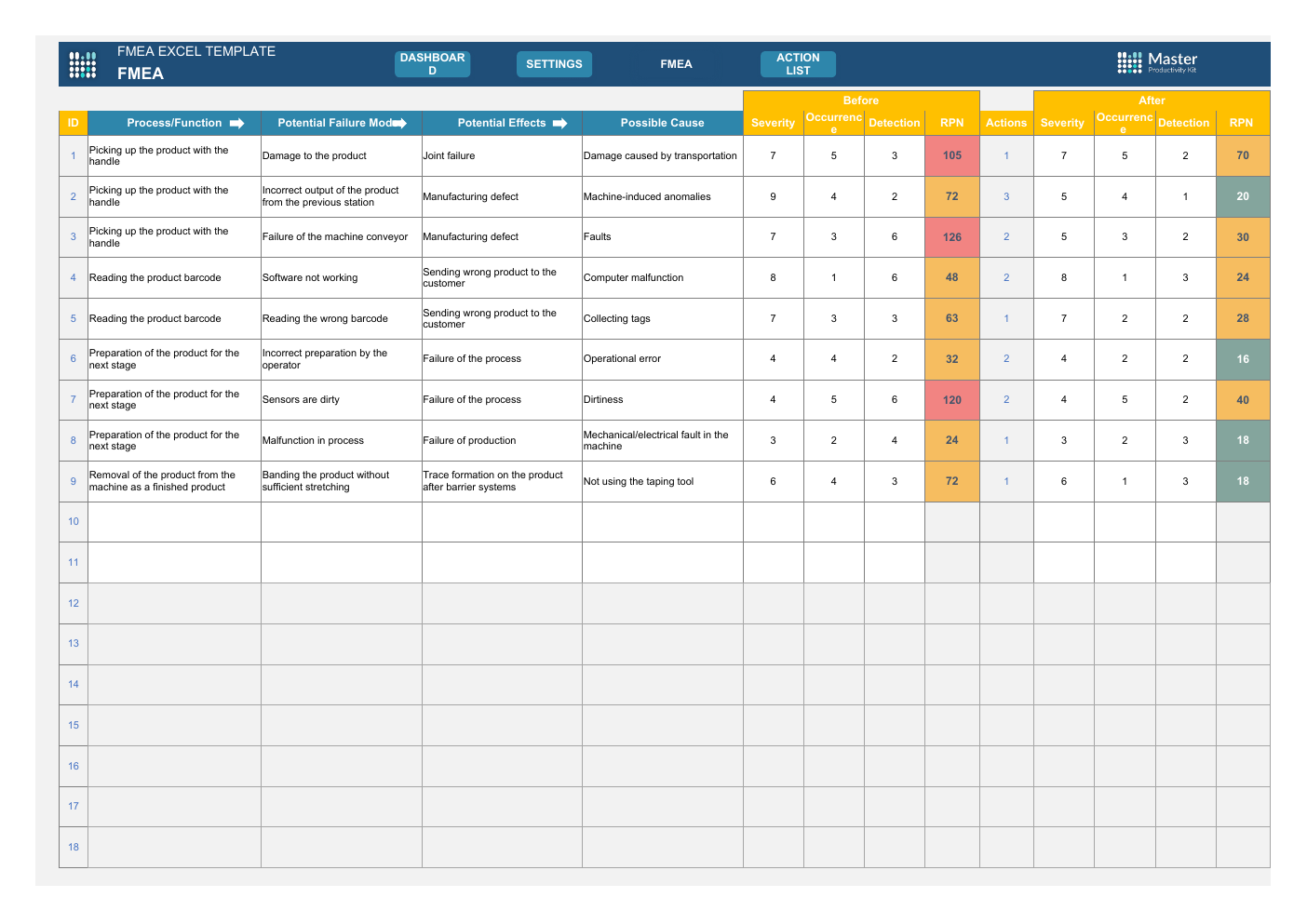Click empty Process/Function input in row 10
This screenshot has width=1307, height=924.
click(x=174, y=522)
